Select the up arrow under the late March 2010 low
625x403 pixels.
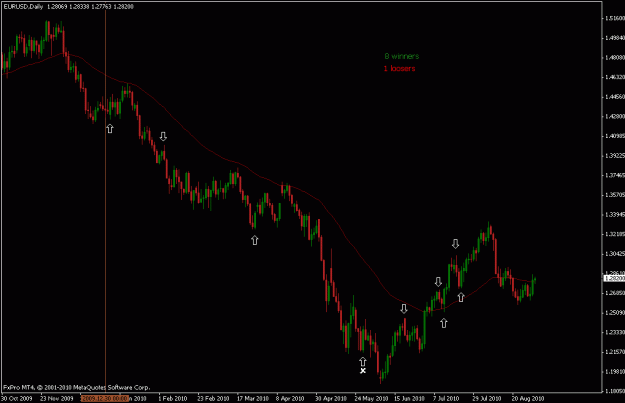point(255,240)
